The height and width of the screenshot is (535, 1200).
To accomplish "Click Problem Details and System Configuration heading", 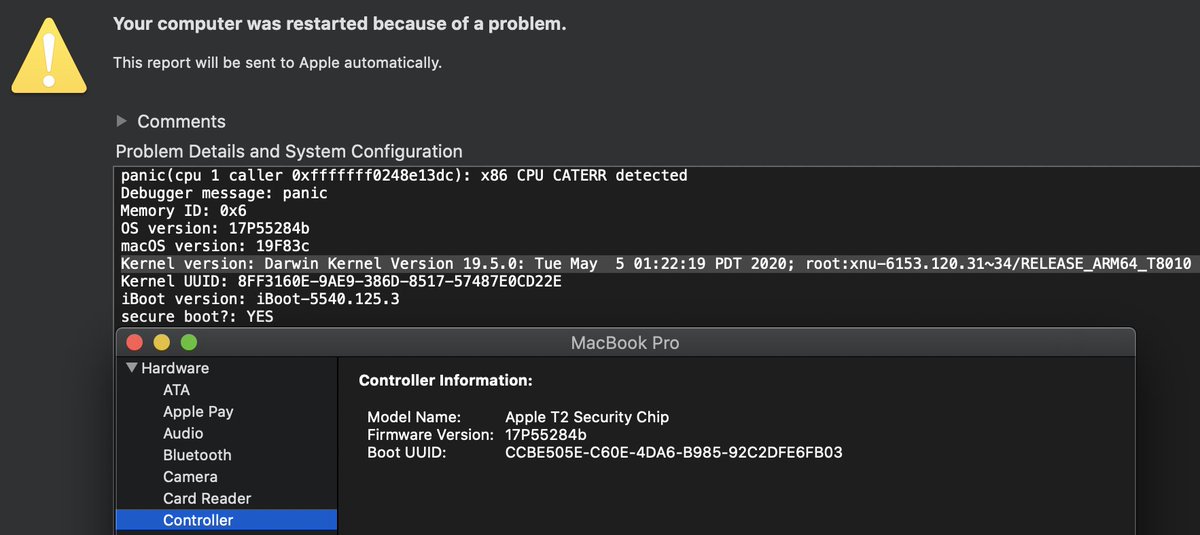I will click(289, 152).
